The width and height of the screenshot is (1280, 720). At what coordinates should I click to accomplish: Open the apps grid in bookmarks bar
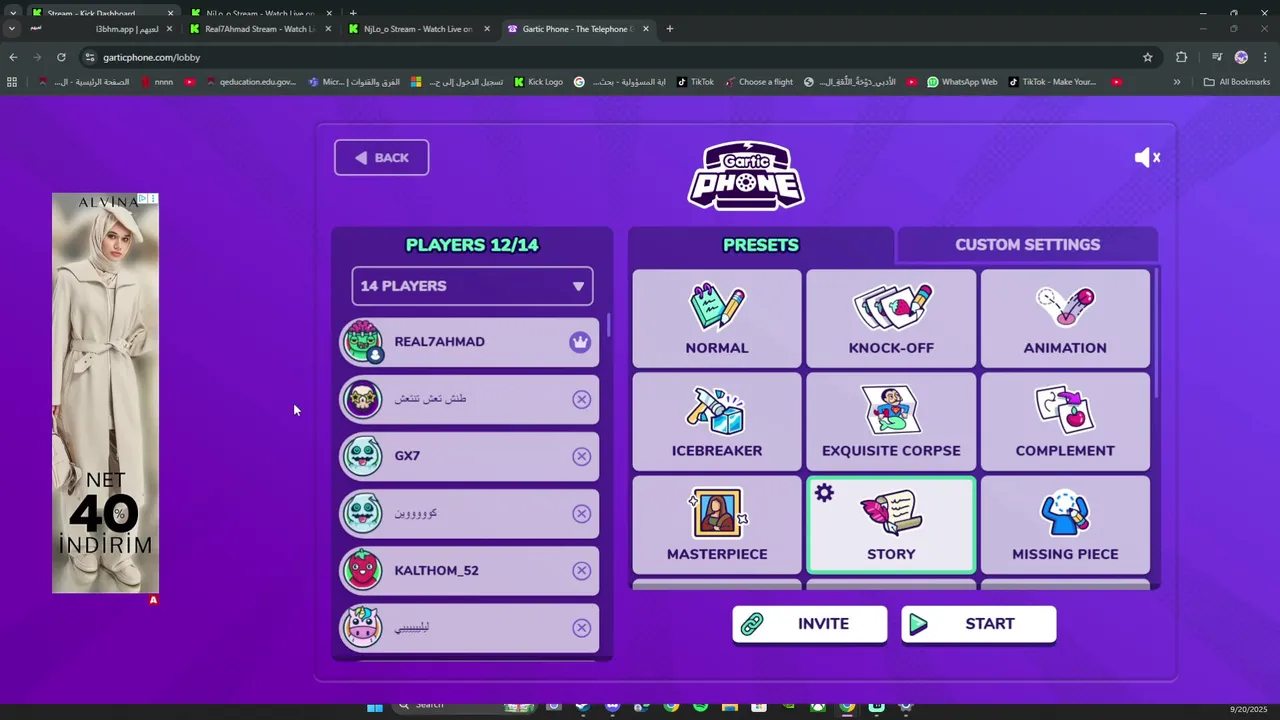12,82
